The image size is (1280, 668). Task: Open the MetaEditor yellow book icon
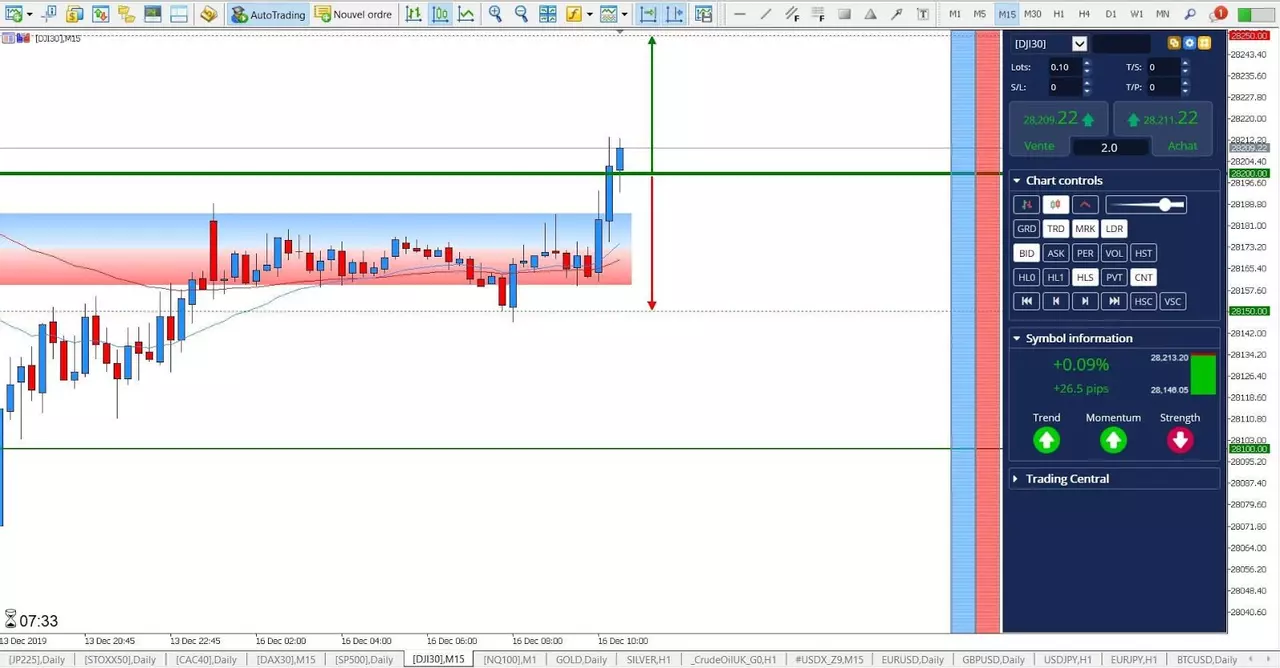(x=208, y=15)
